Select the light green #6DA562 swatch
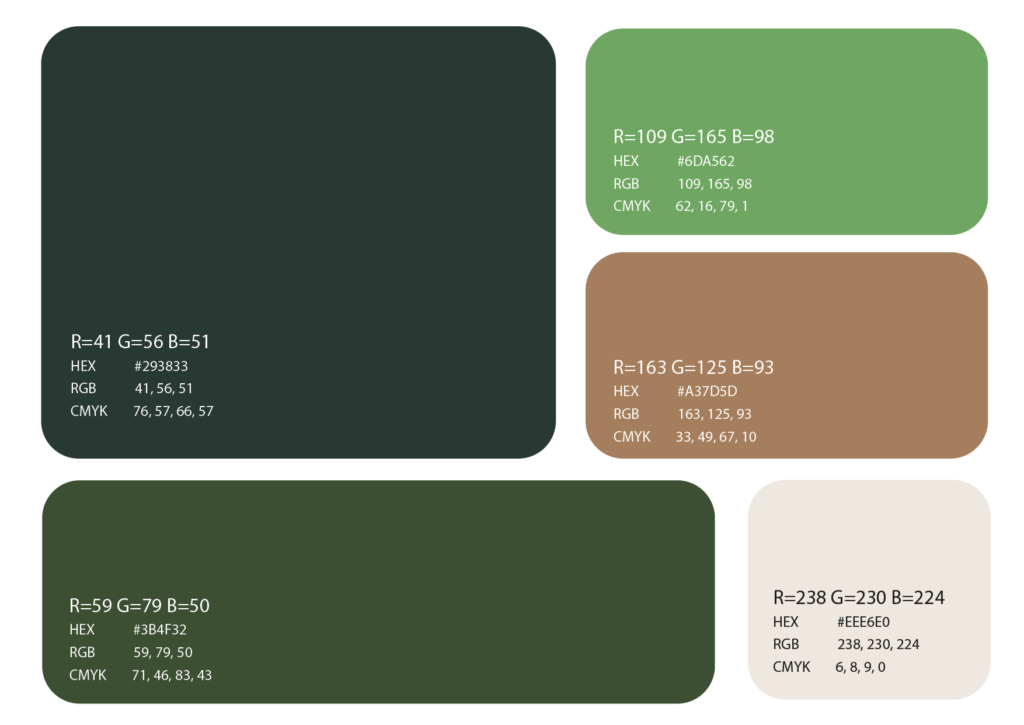1024x725 pixels. pyautogui.click(x=786, y=131)
